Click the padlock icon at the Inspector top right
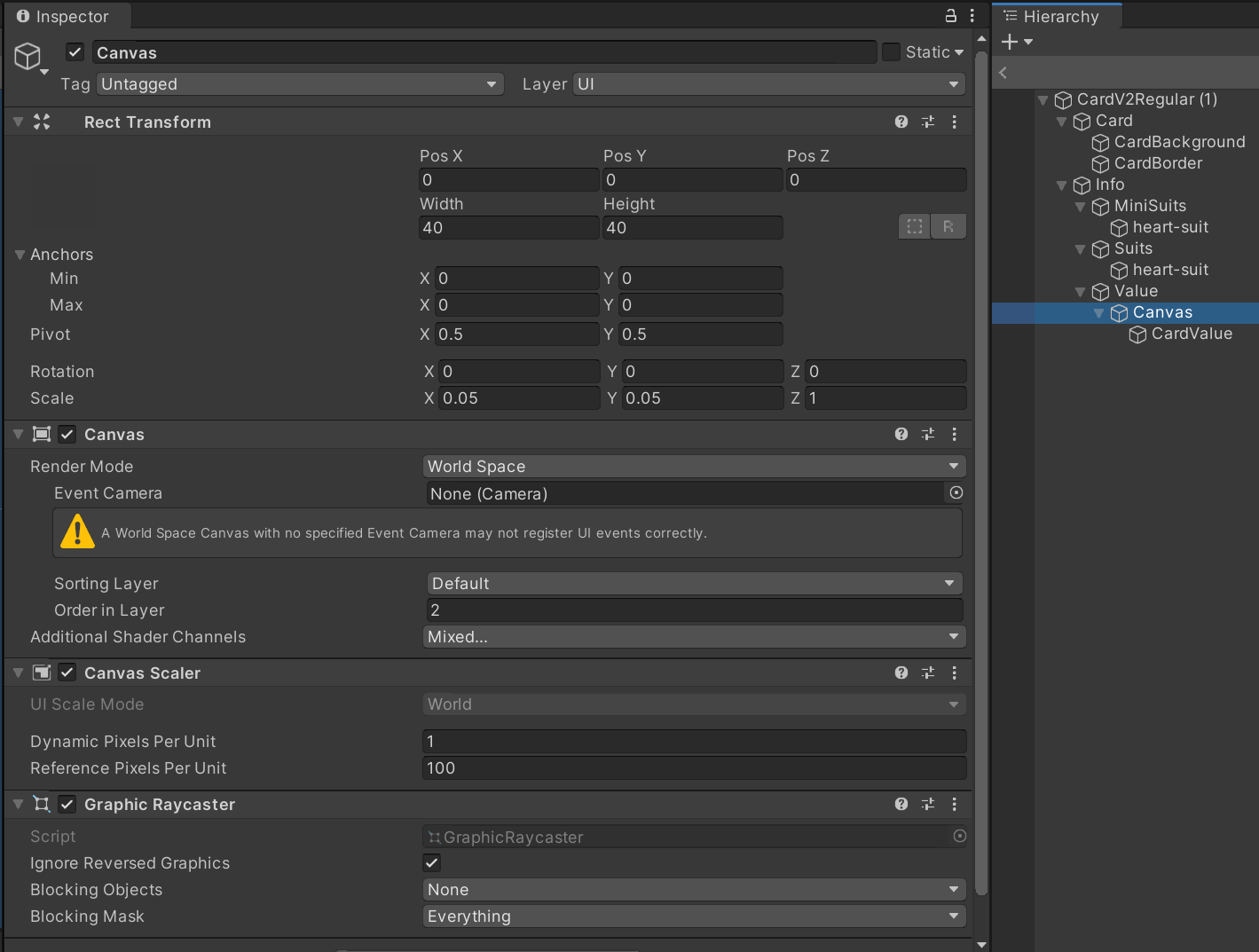 pos(949,15)
